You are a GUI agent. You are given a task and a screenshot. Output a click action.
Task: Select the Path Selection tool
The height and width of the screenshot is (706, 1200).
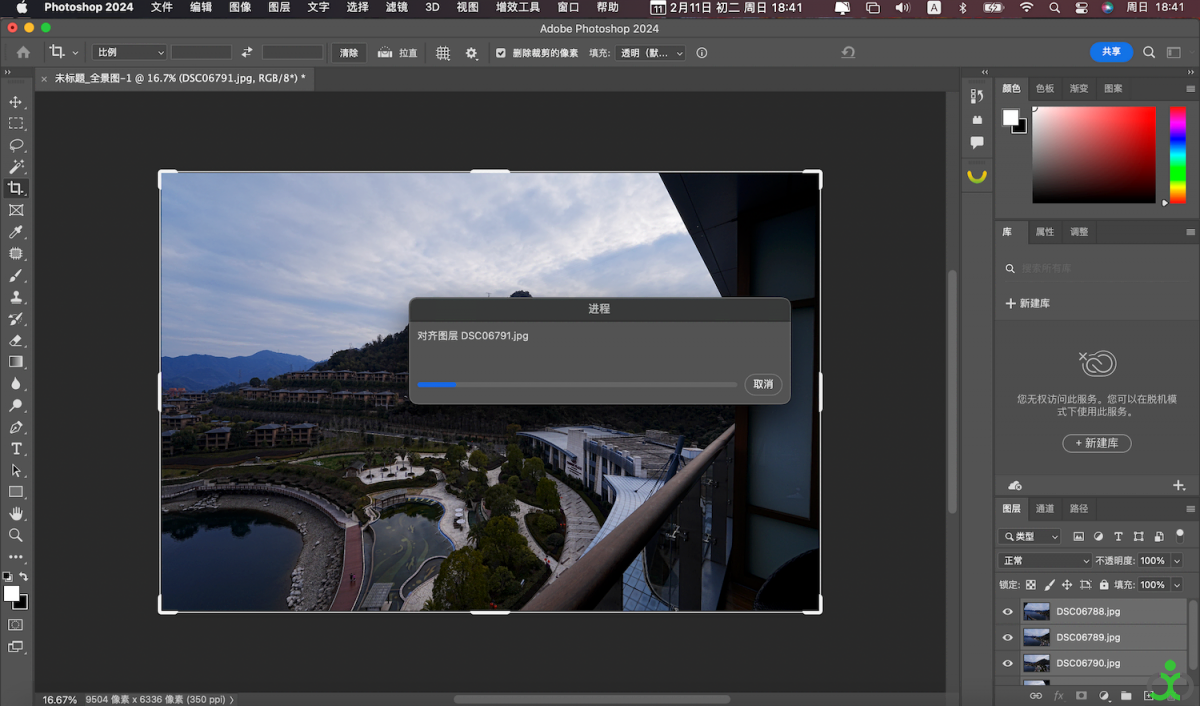tap(16, 470)
